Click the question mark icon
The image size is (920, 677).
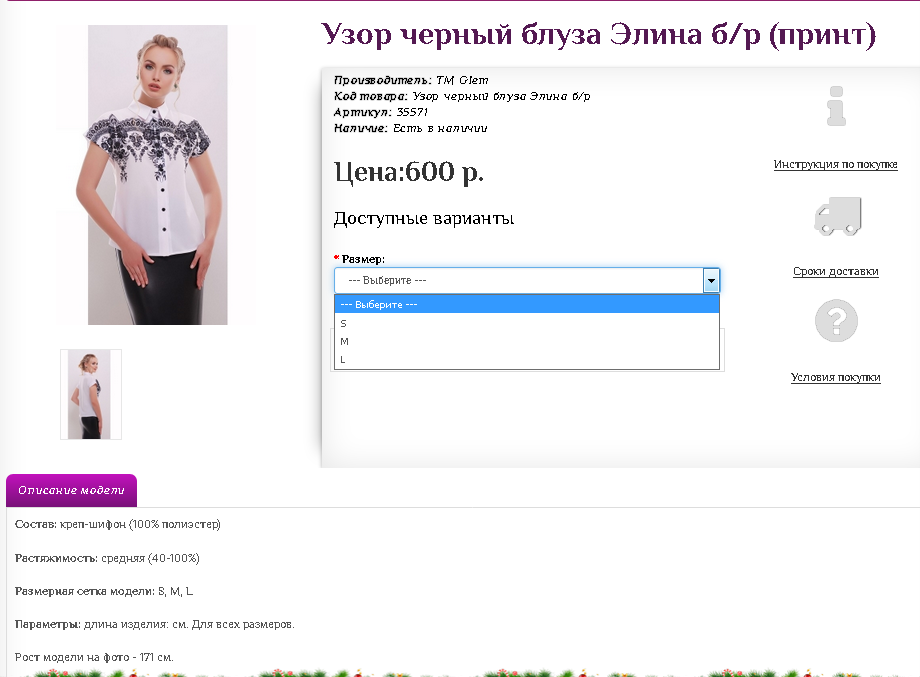coord(836,321)
